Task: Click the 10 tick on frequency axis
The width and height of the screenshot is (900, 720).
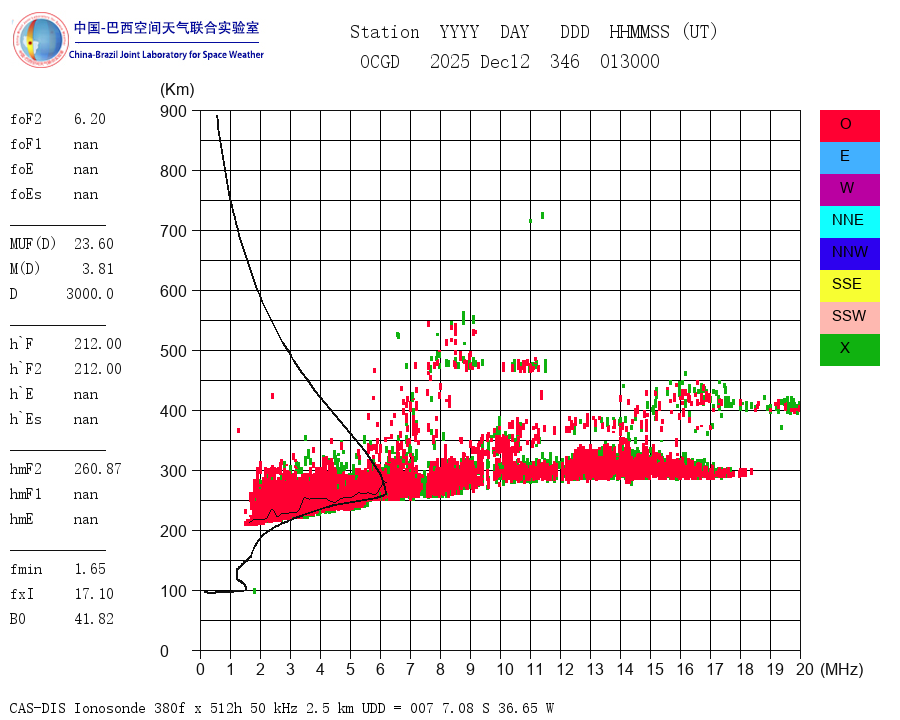Action: [x=505, y=669]
